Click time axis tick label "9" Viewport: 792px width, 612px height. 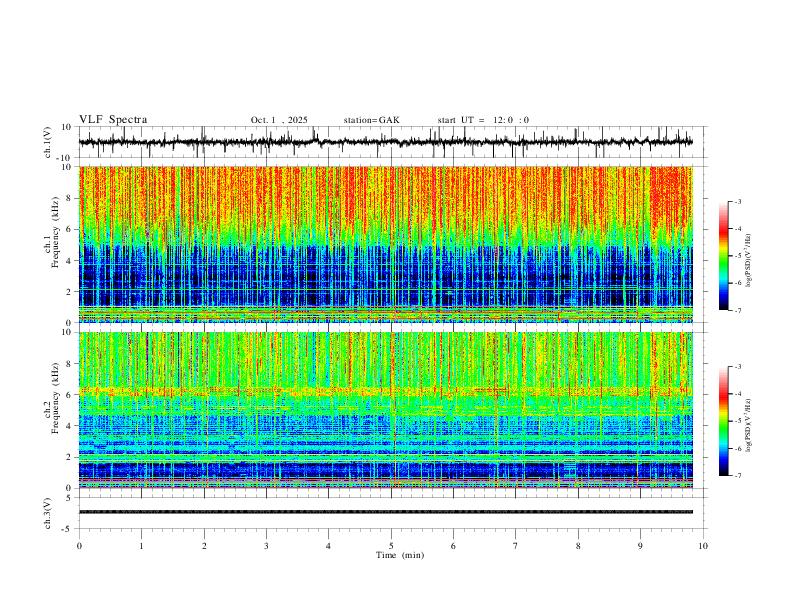pyautogui.click(x=640, y=546)
